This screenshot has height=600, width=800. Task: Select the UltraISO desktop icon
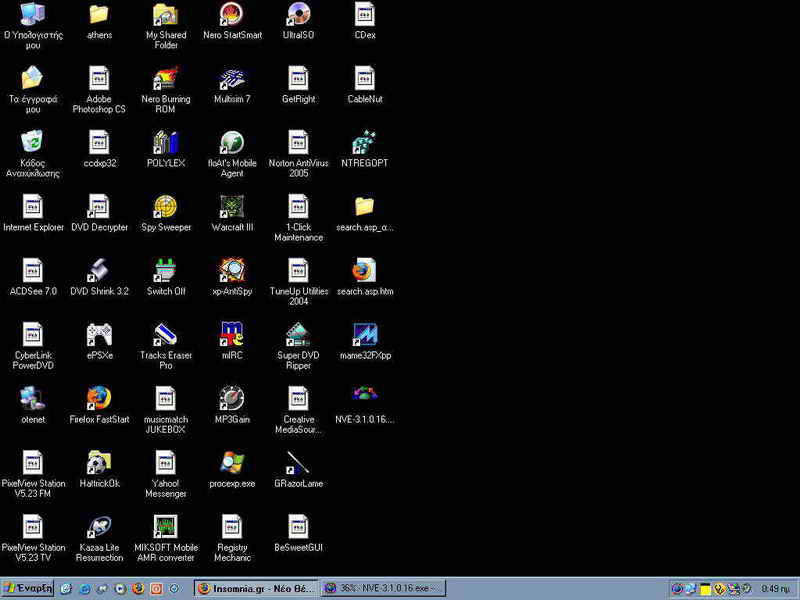coord(298,15)
